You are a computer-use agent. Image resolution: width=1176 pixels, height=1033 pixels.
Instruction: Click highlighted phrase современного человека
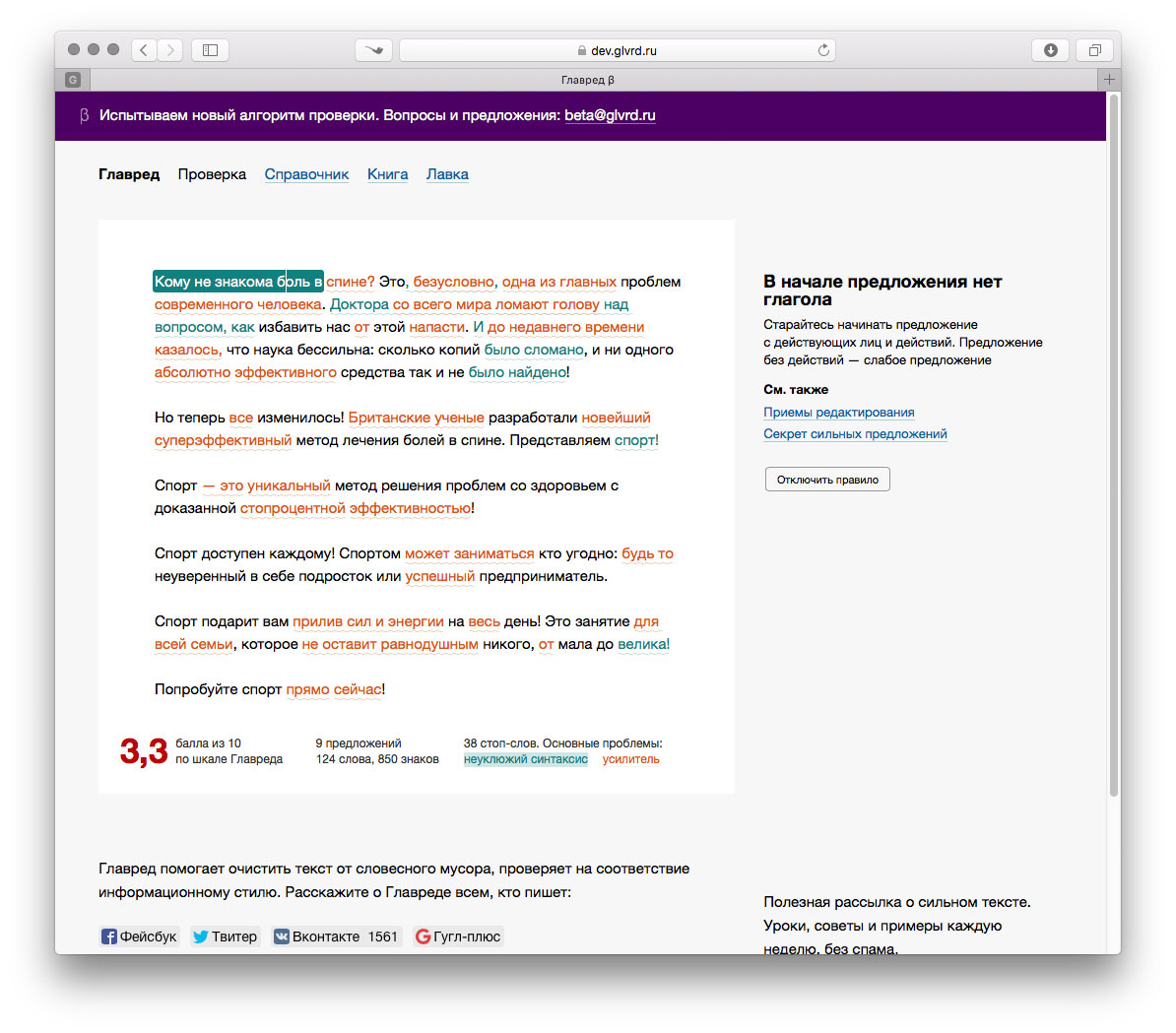click(238, 304)
